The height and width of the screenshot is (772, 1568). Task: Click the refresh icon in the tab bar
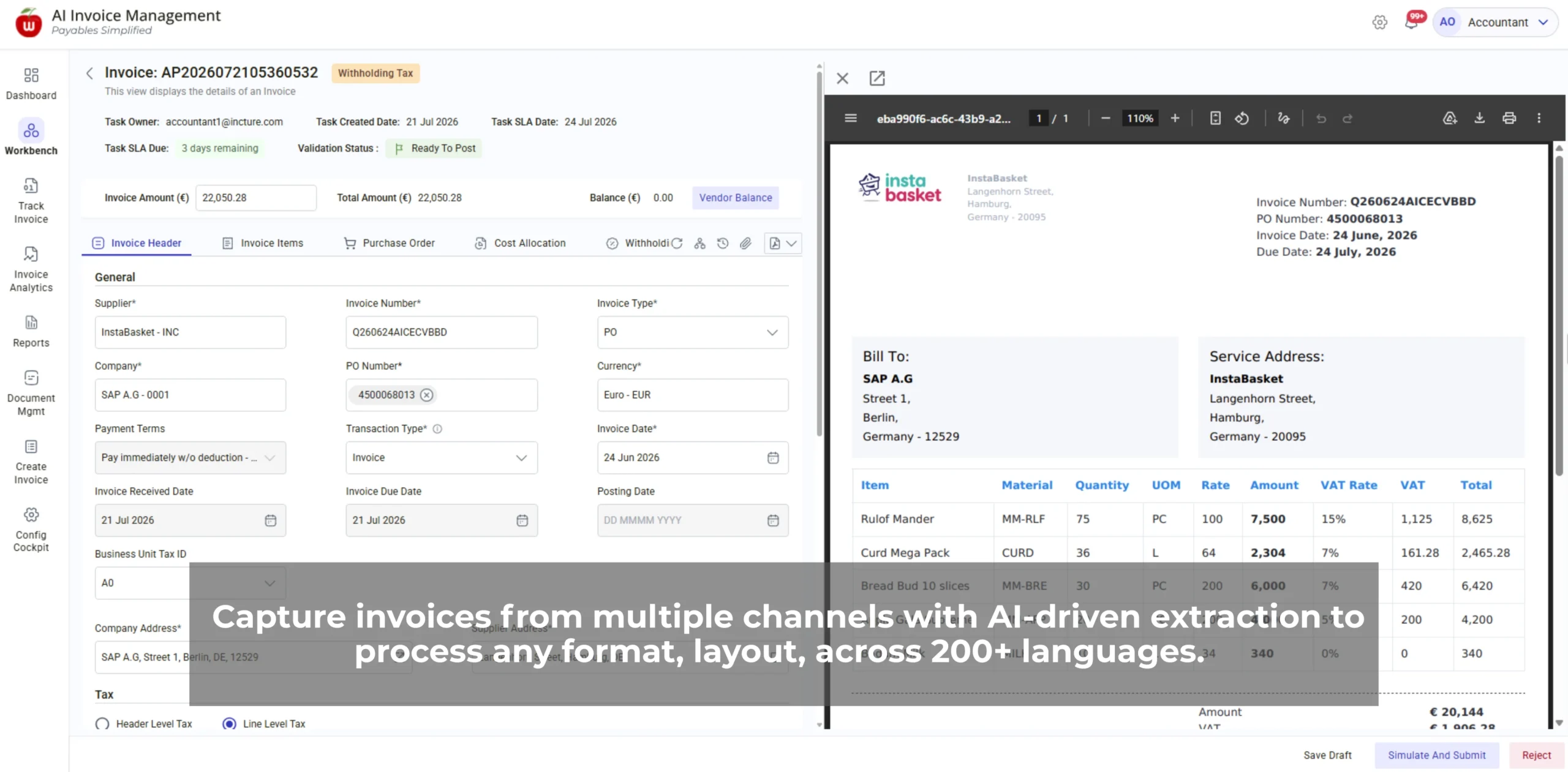[677, 243]
